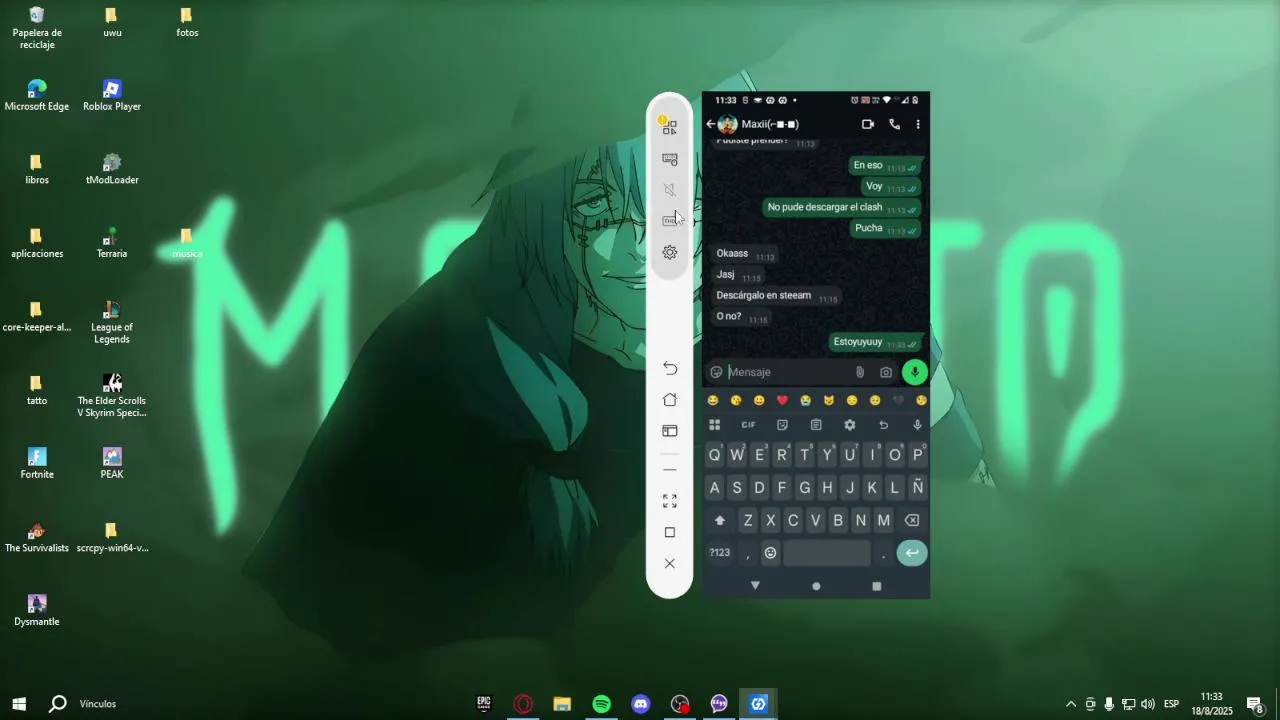Viewport: 1280px width, 720px height.
Task: Click the back arrow in side toolbar
Action: click(x=670, y=368)
